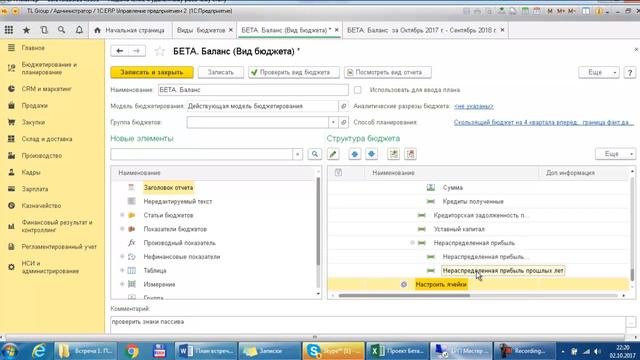Click into the Наименование input field
640x360 pixels.
click(x=253, y=90)
